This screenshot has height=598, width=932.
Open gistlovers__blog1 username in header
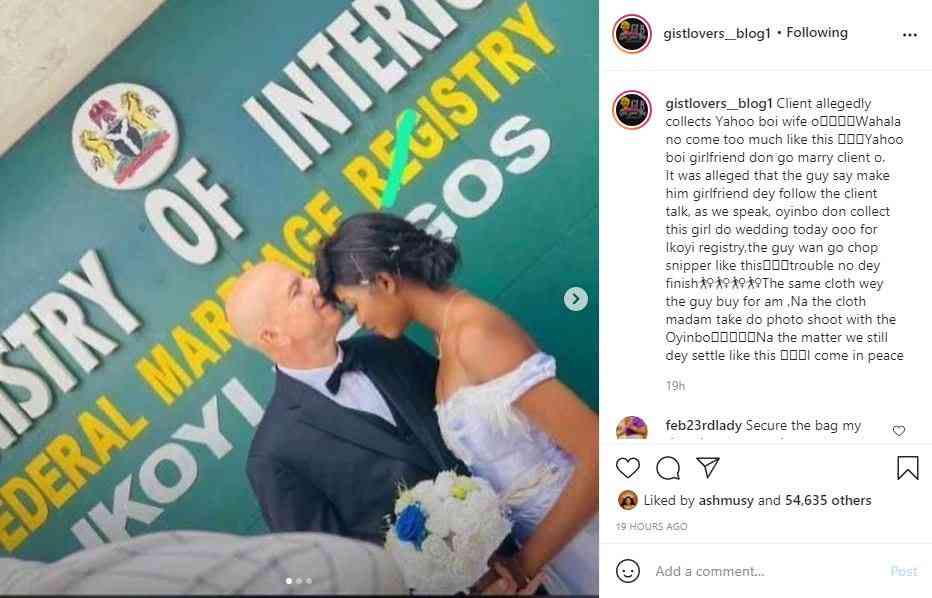coord(717,33)
